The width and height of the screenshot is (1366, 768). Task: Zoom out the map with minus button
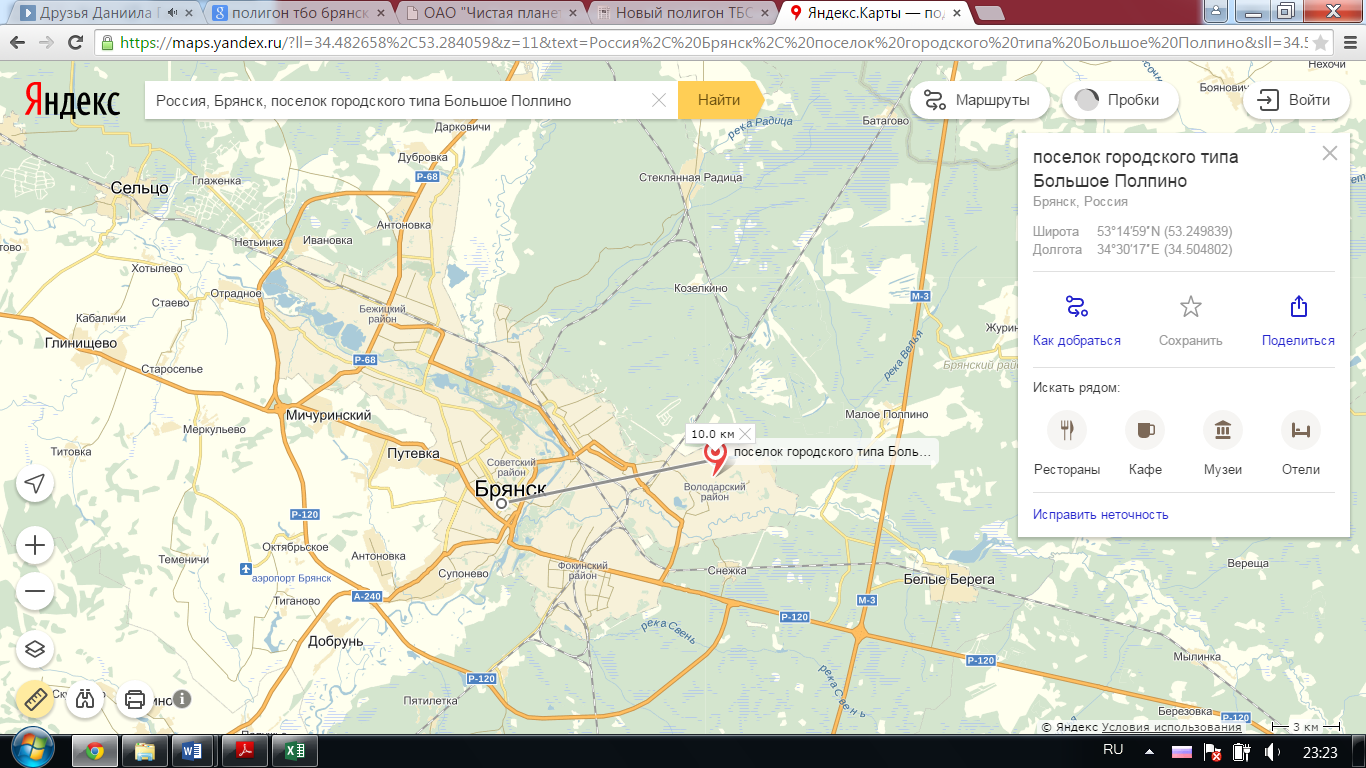[35, 591]
